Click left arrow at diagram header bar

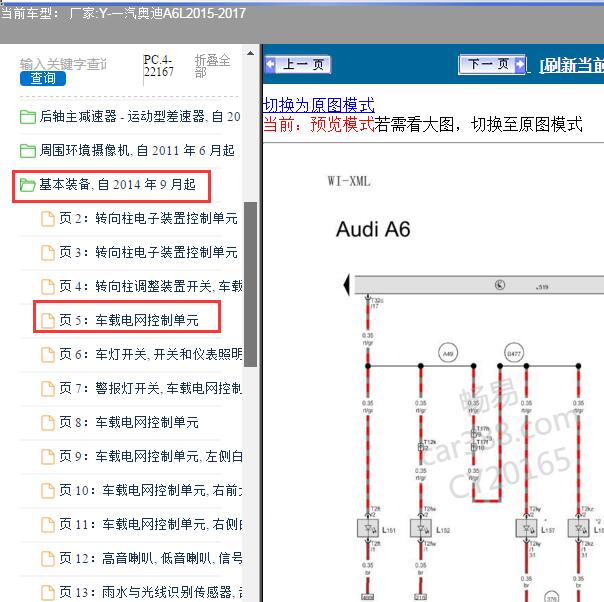347,285
